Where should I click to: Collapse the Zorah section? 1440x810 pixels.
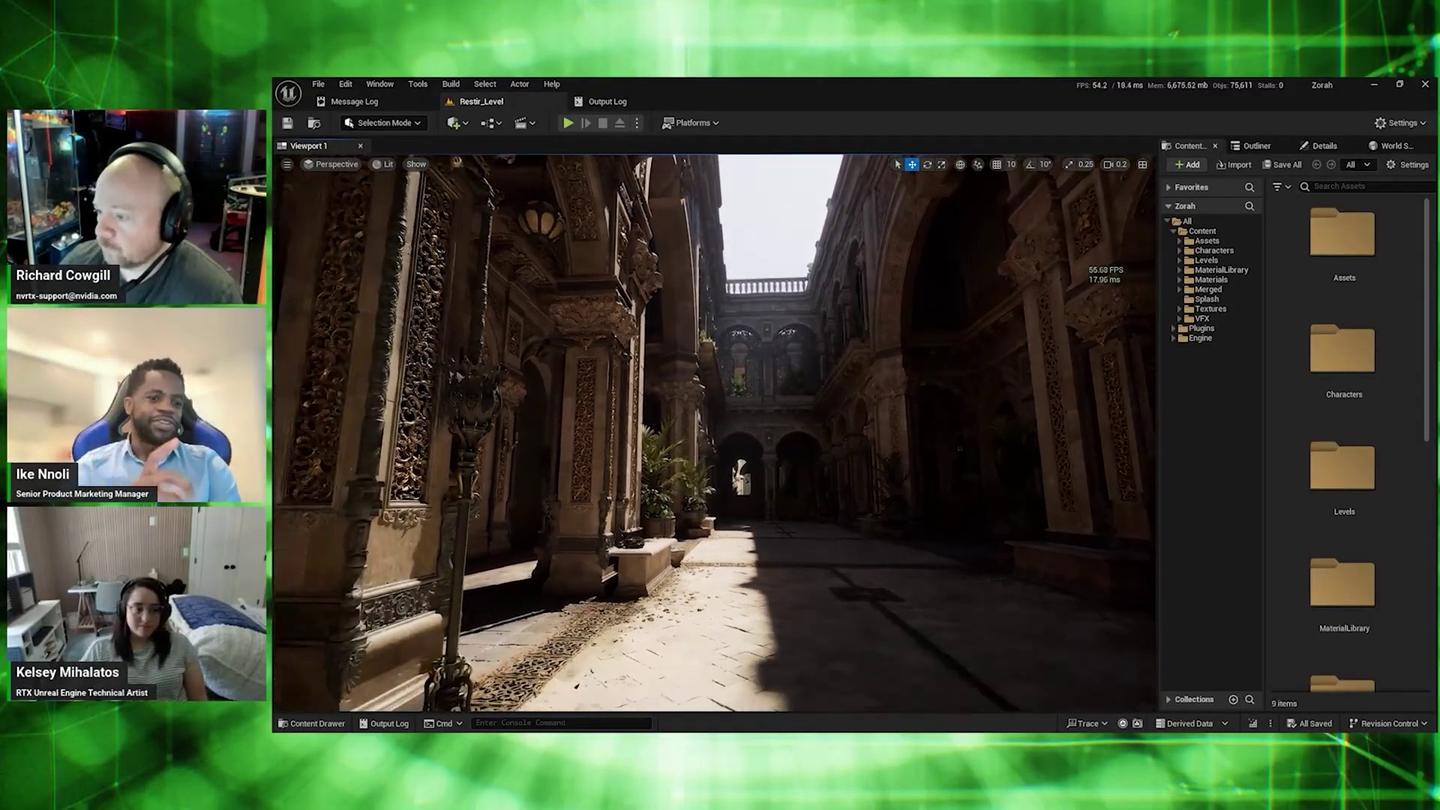coord(1168,206)
